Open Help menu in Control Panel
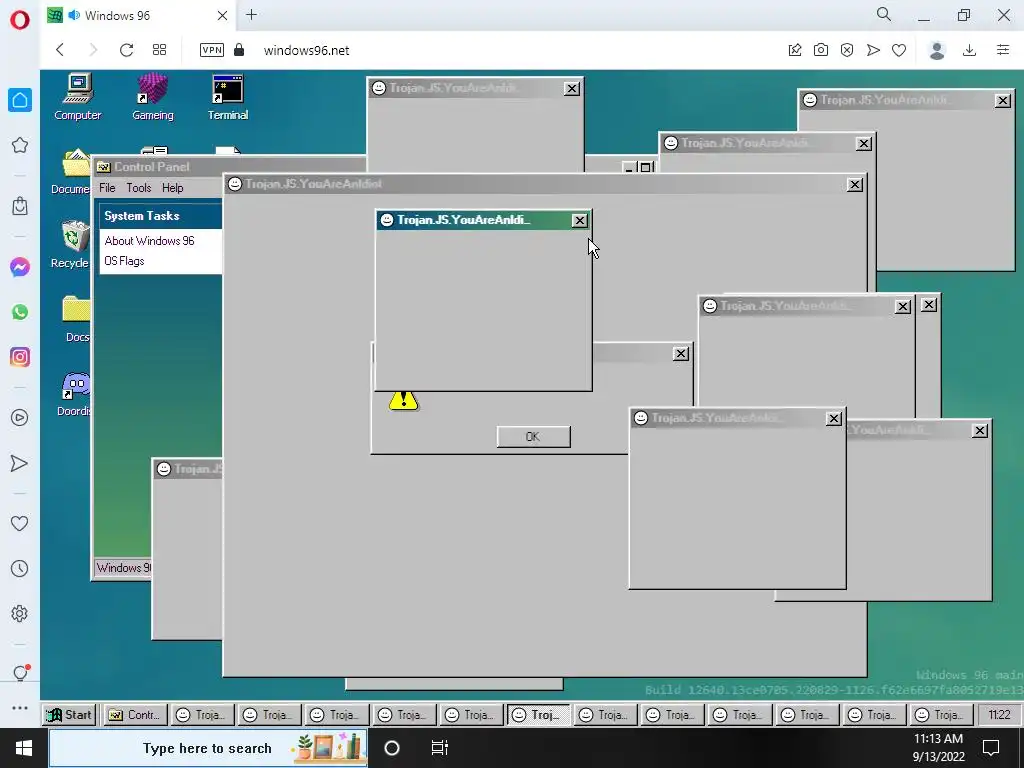 [172, 188]
